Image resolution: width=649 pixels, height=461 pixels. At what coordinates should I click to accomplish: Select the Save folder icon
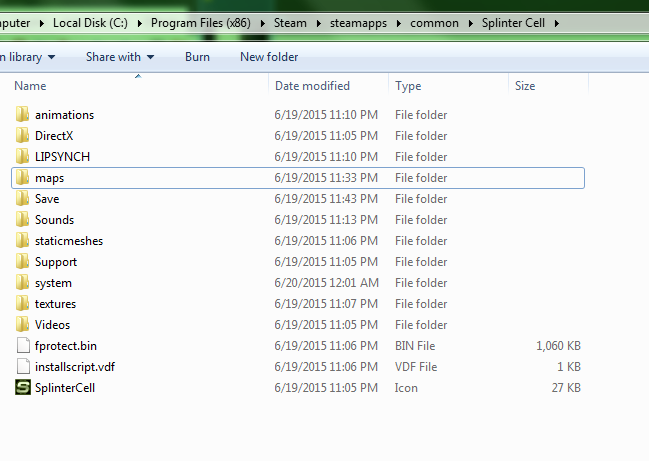pyautogui.click(x=22, y=199)
